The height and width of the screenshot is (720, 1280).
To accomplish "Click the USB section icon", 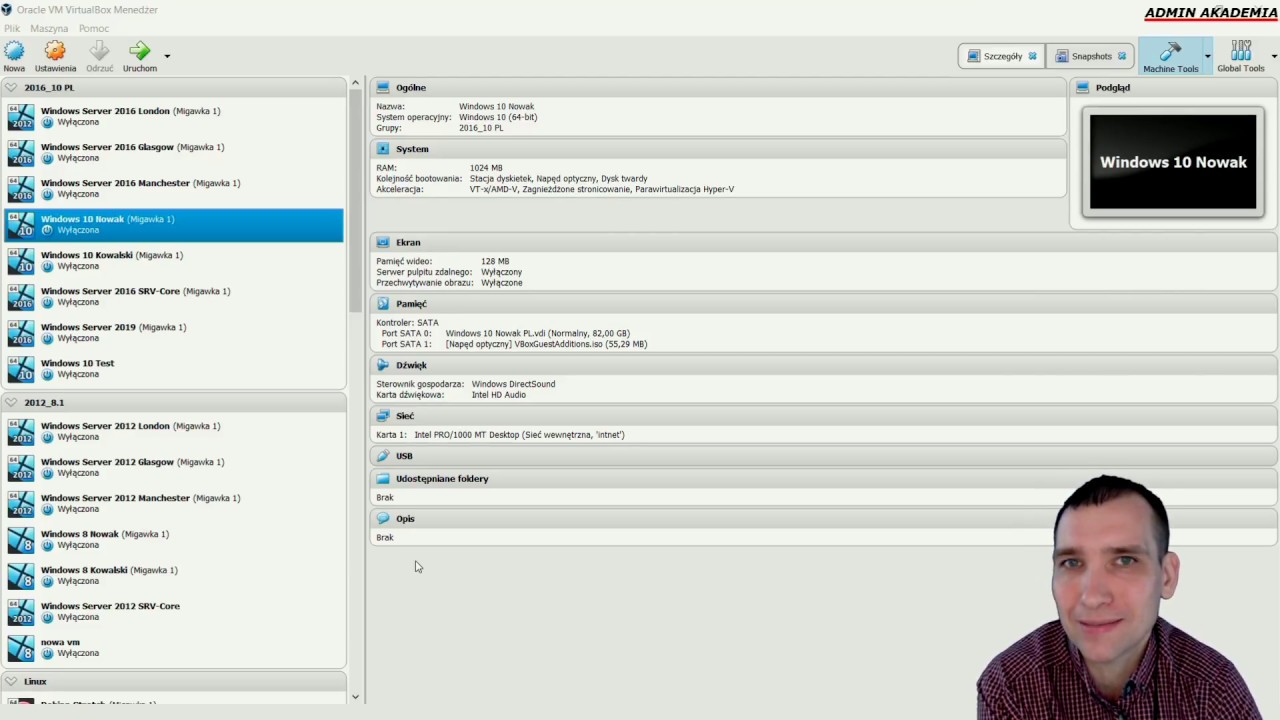I will 383,455.
